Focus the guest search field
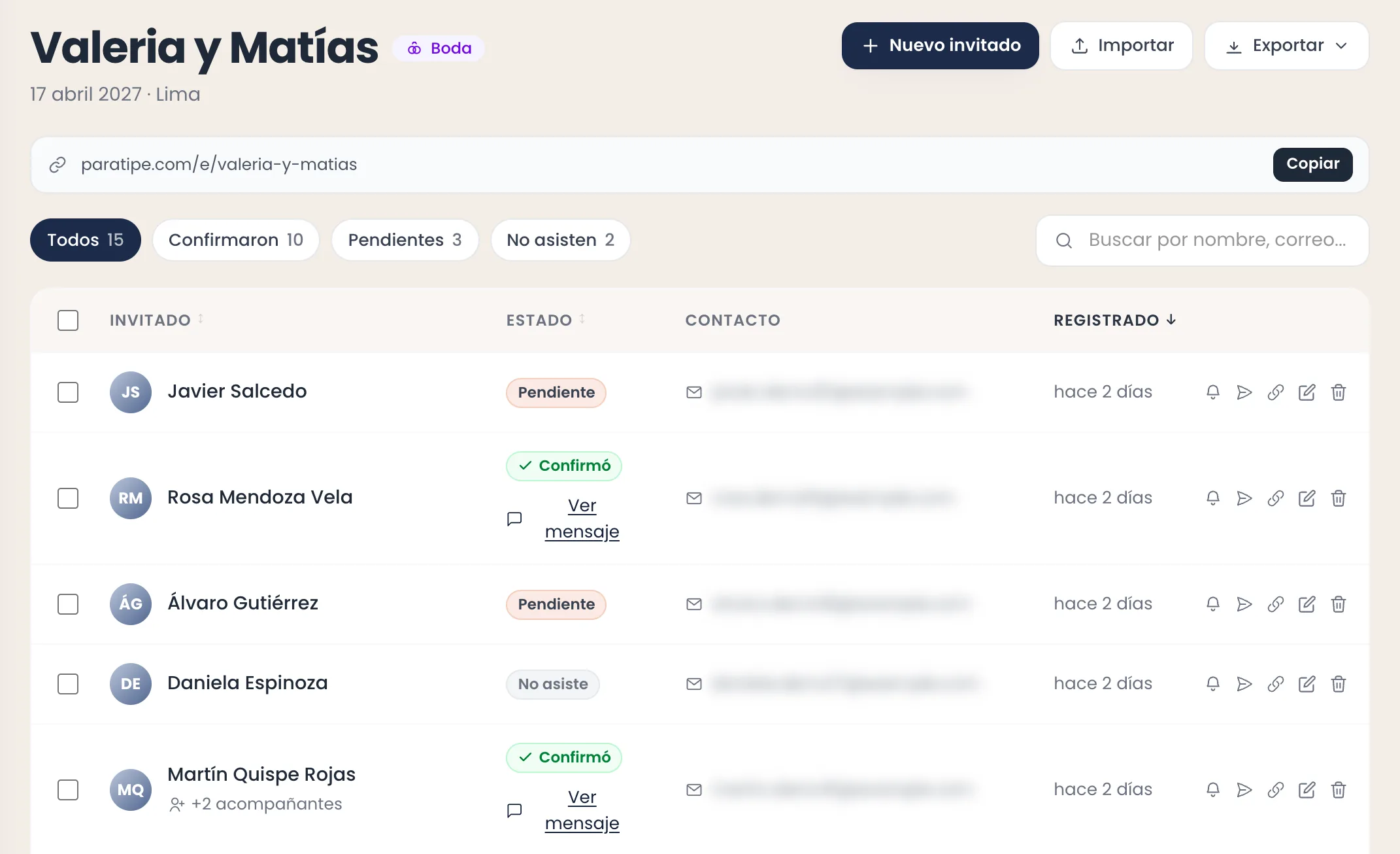The width and height of the screenshot is (1400, 854). point(1202,240)
